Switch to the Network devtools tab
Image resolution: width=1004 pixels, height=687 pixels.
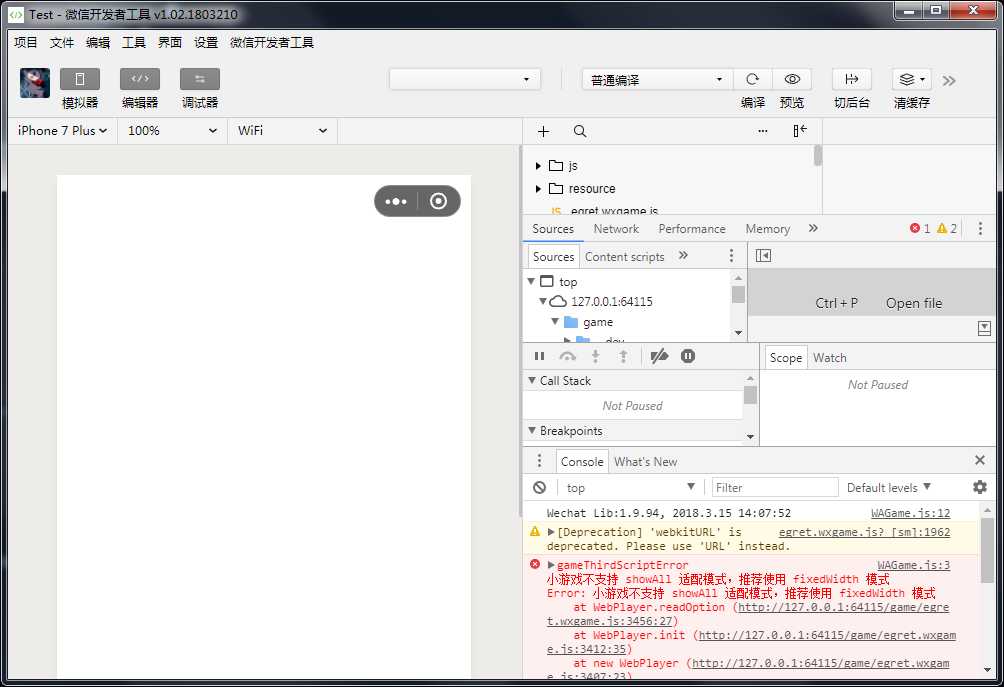click(x=616, y=229)
